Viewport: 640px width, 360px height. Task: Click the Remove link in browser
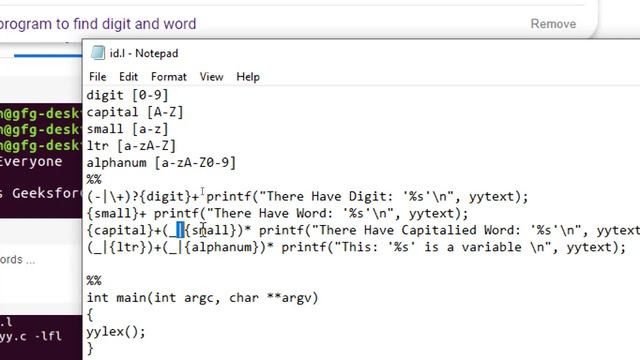553,24
